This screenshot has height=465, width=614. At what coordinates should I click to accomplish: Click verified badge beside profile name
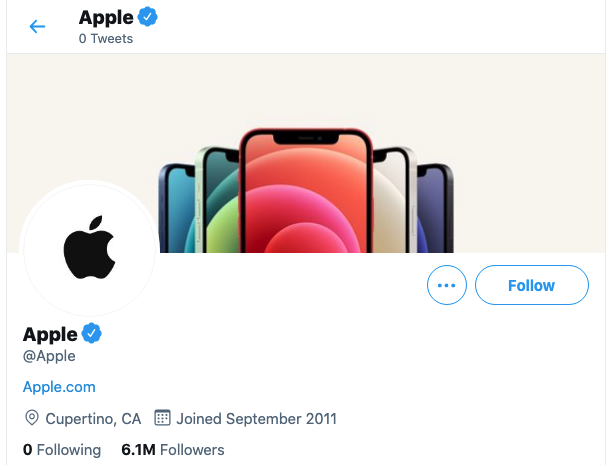[93, 333]
